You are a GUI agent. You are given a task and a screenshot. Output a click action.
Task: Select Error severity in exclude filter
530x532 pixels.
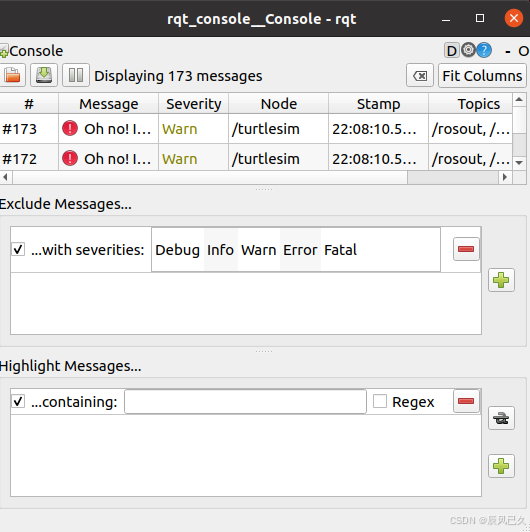tap(300, 250)
